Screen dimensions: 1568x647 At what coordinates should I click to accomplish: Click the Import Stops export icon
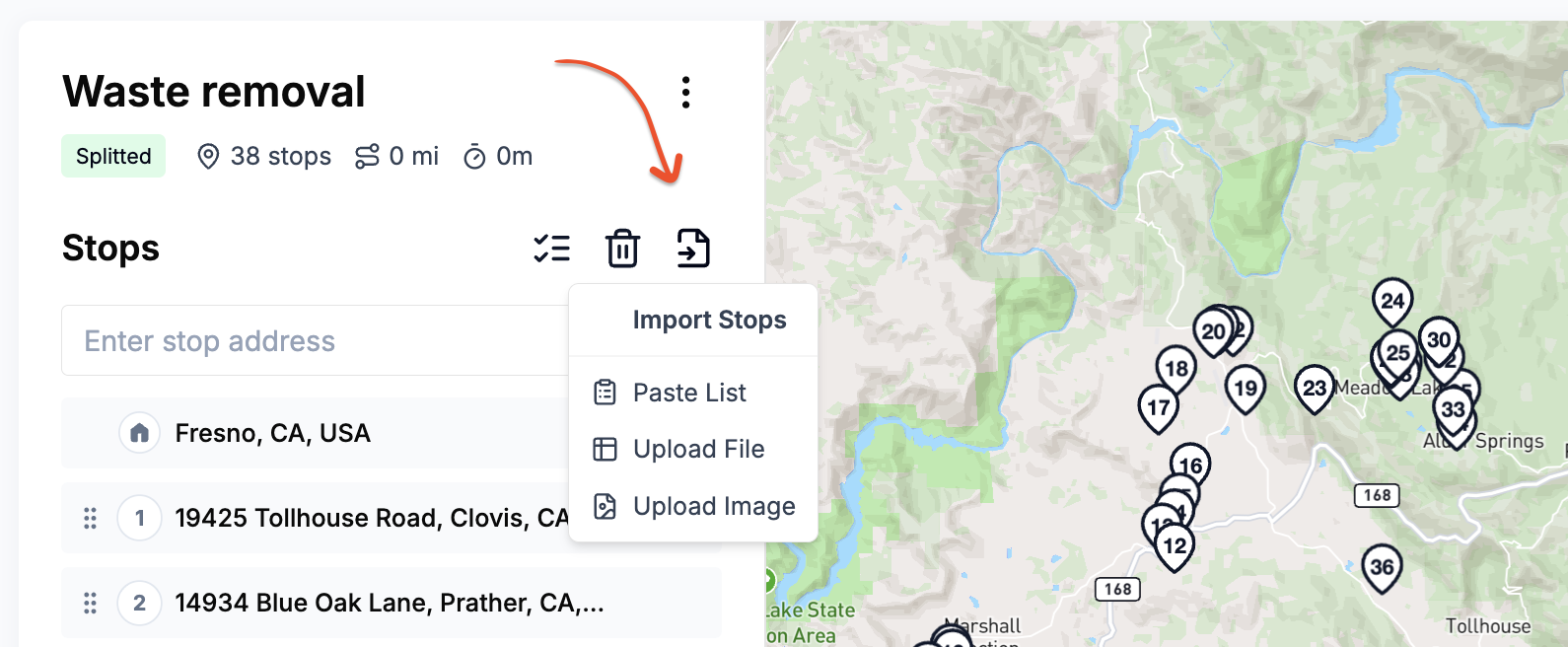click(691, 248)
